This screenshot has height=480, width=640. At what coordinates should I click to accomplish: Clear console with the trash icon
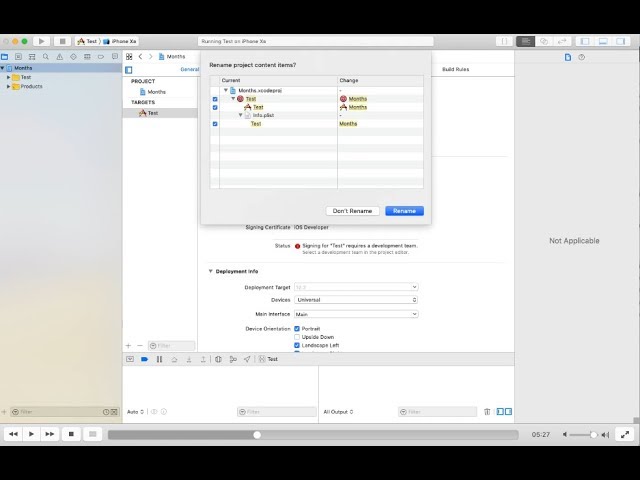tap(487, 412)
